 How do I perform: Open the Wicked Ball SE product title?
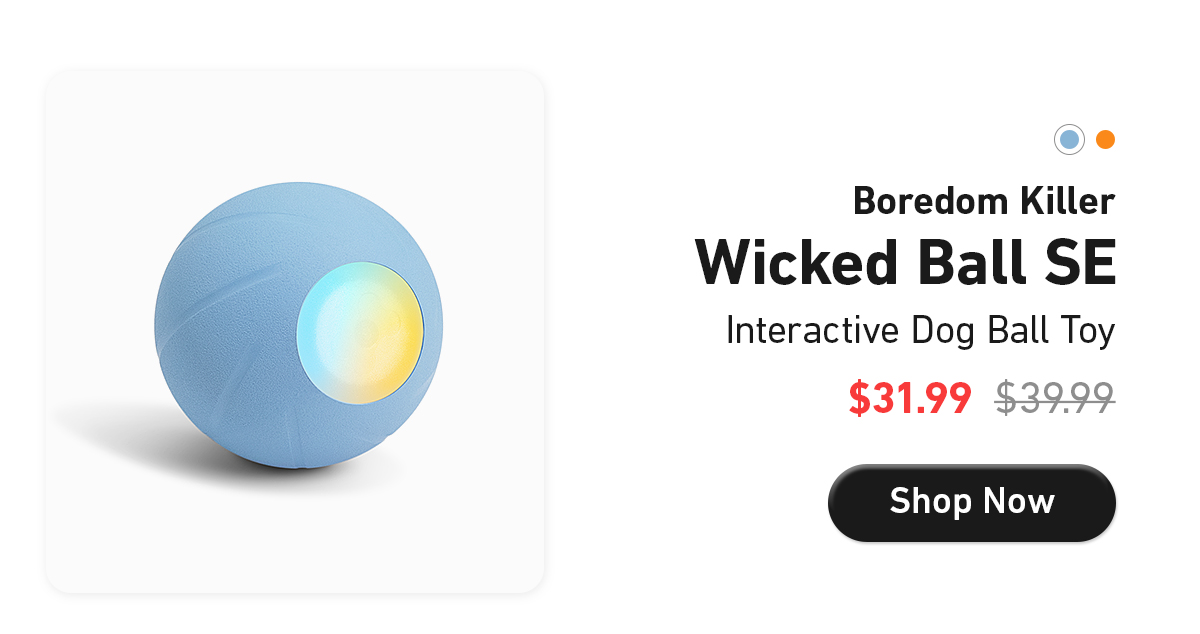(905, 262)
